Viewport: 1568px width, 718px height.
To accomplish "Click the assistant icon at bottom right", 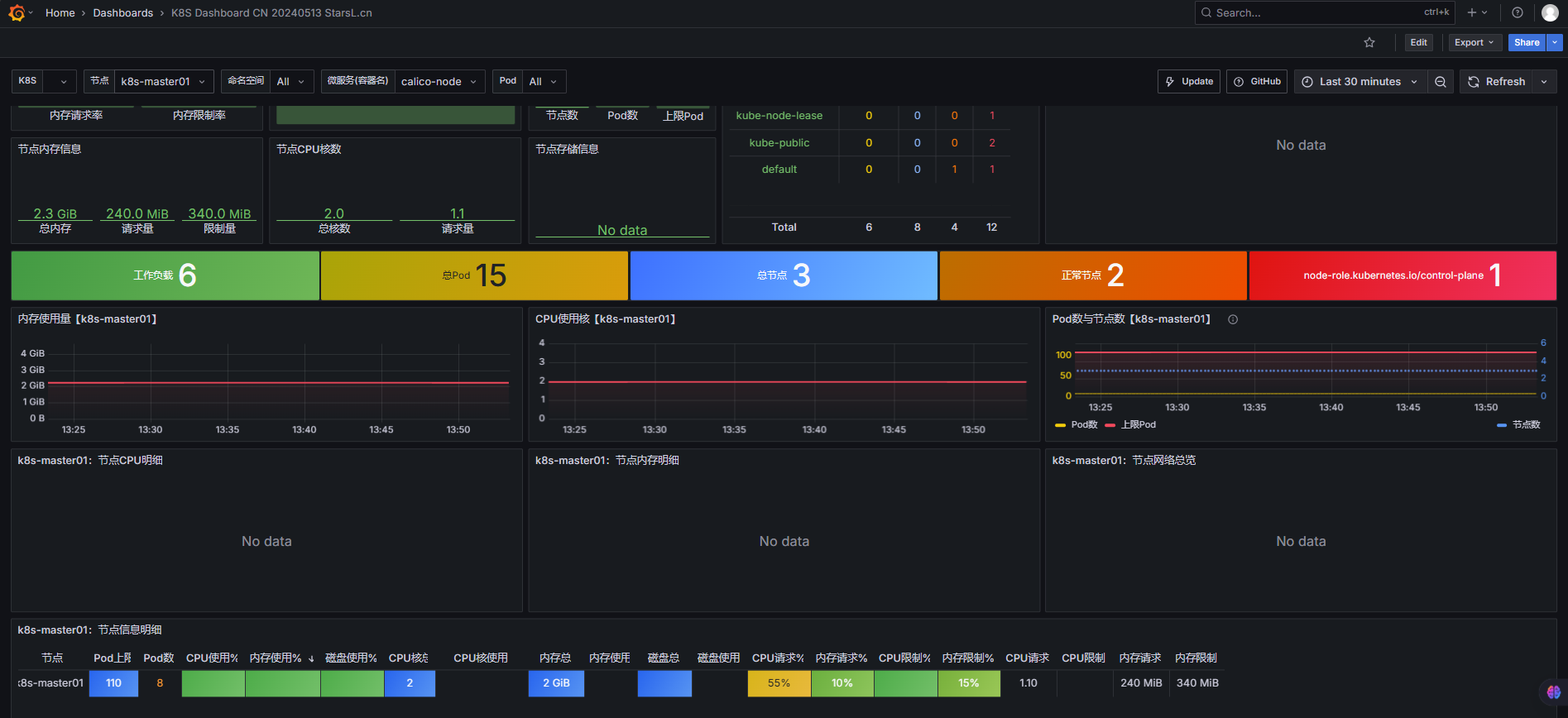I will [1553, 692].
